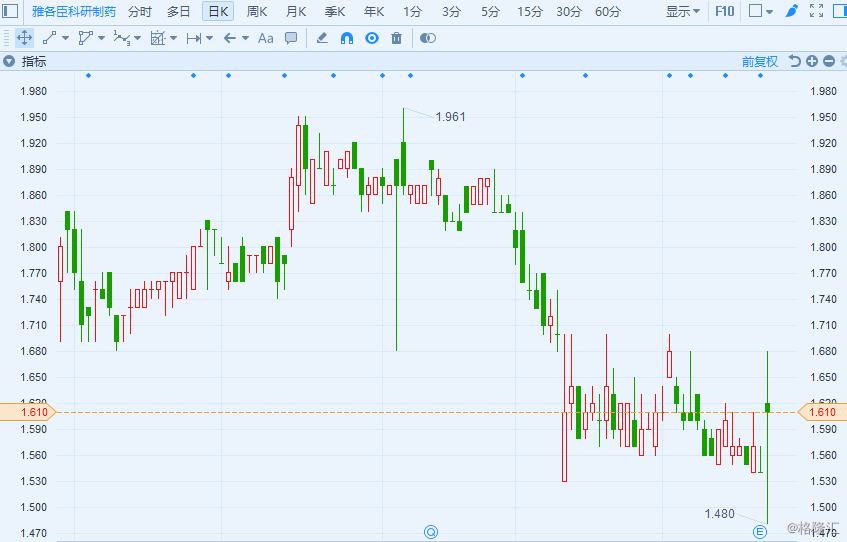847x542 pixels.
Task: Switch to 分时 intraday tab
Action: pyautogui.click(x=140, y=11)
